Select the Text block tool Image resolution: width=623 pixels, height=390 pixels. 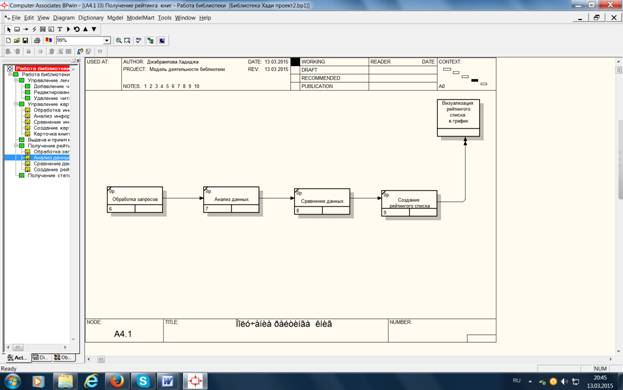60,29
